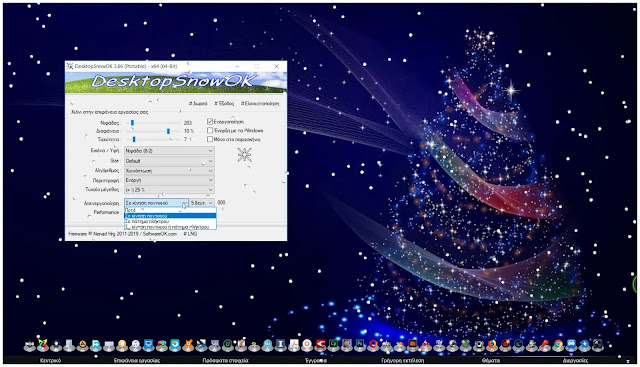
Task: Choose highlighted Σε κίνηση ποντικιού list option
Action: click(170, 216)
